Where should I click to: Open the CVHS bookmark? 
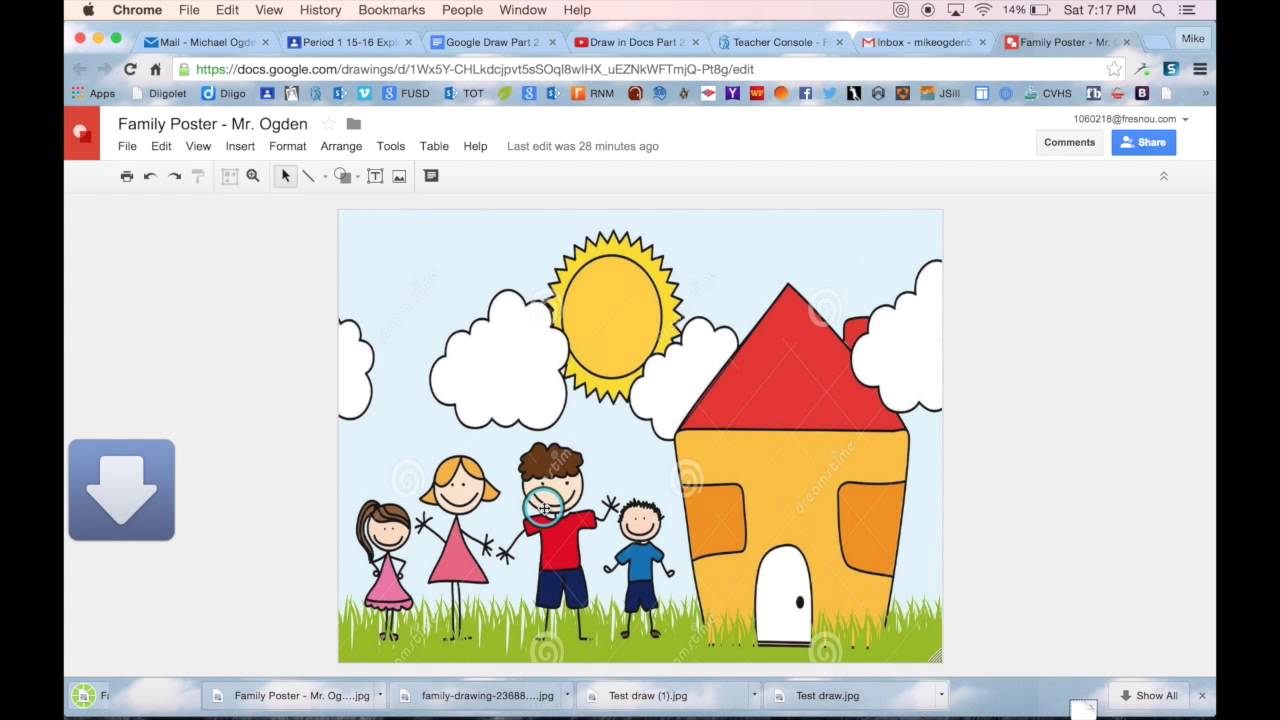(x=1047, y=93)
